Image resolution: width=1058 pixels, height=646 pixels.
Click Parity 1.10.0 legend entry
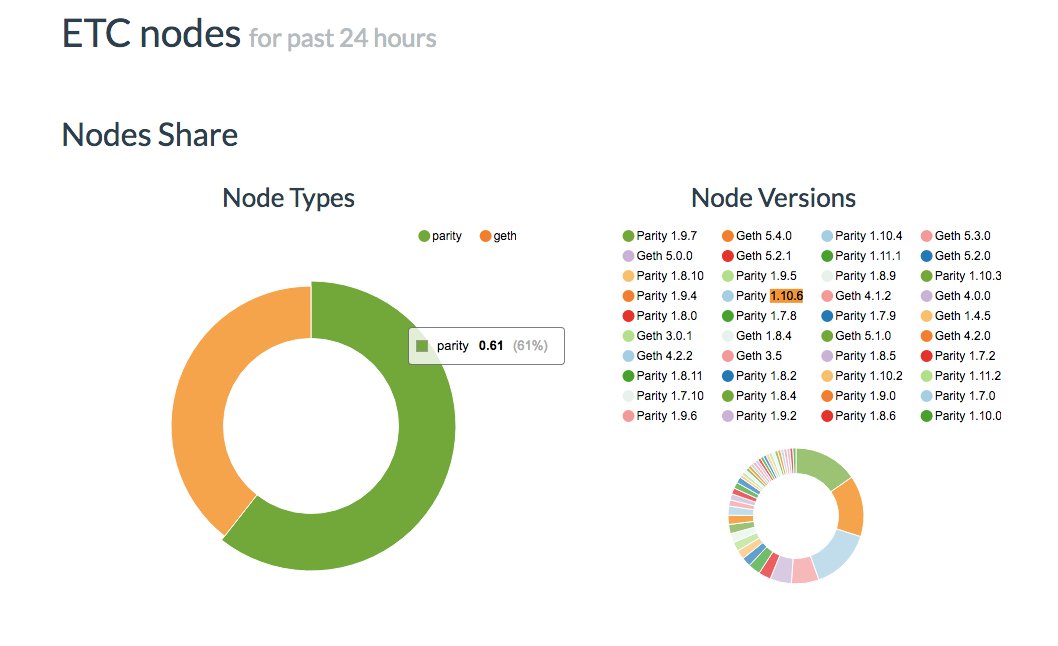[x=962, y=416]
